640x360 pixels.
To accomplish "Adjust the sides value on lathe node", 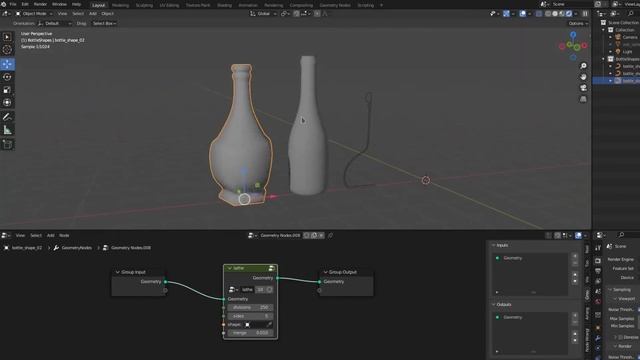I will [x=250, y=316].
